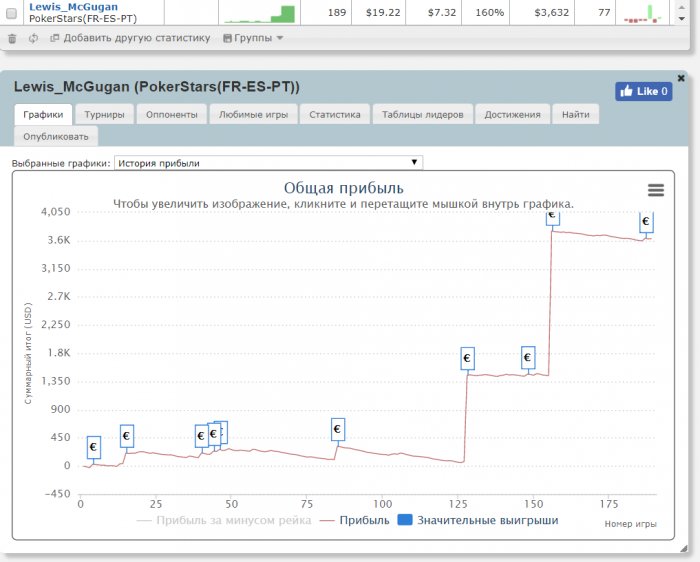Open the Любимые игры tab
The width and height of the screenshot is (700, 562).
[x=253, y=114]
